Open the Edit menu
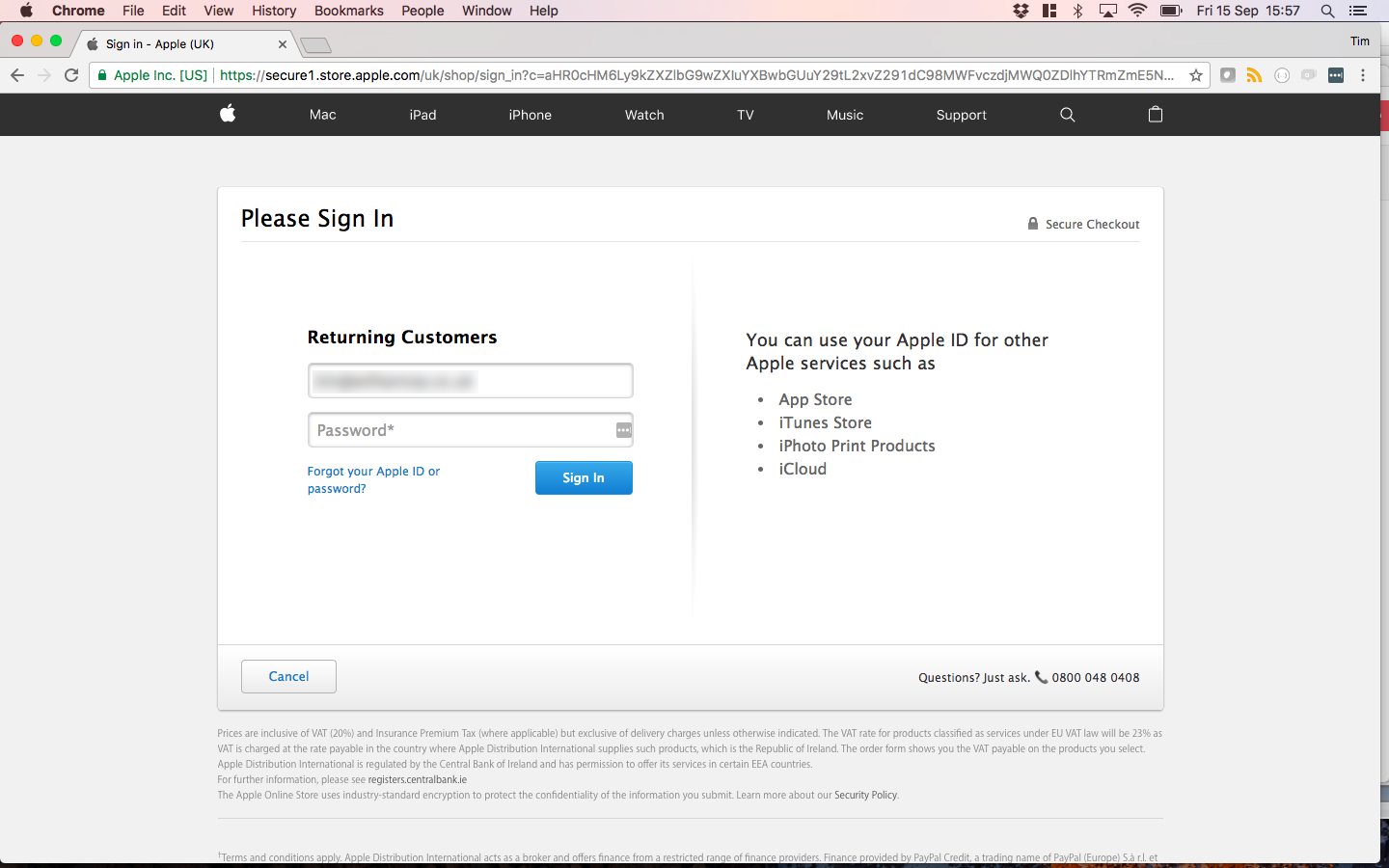1389x868 pixels. pyautogui.click(x=174, y=11)
